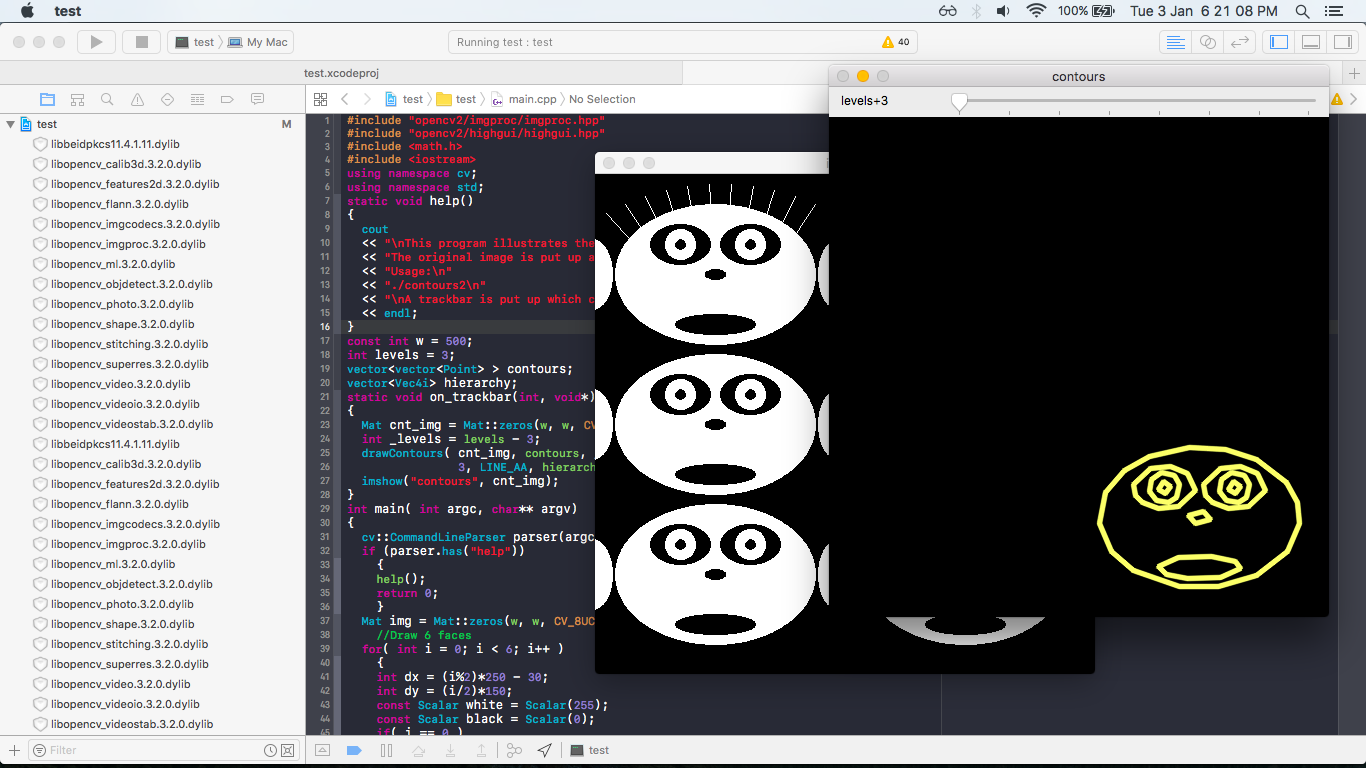Click the battery status menu item

pos(1086,11)
